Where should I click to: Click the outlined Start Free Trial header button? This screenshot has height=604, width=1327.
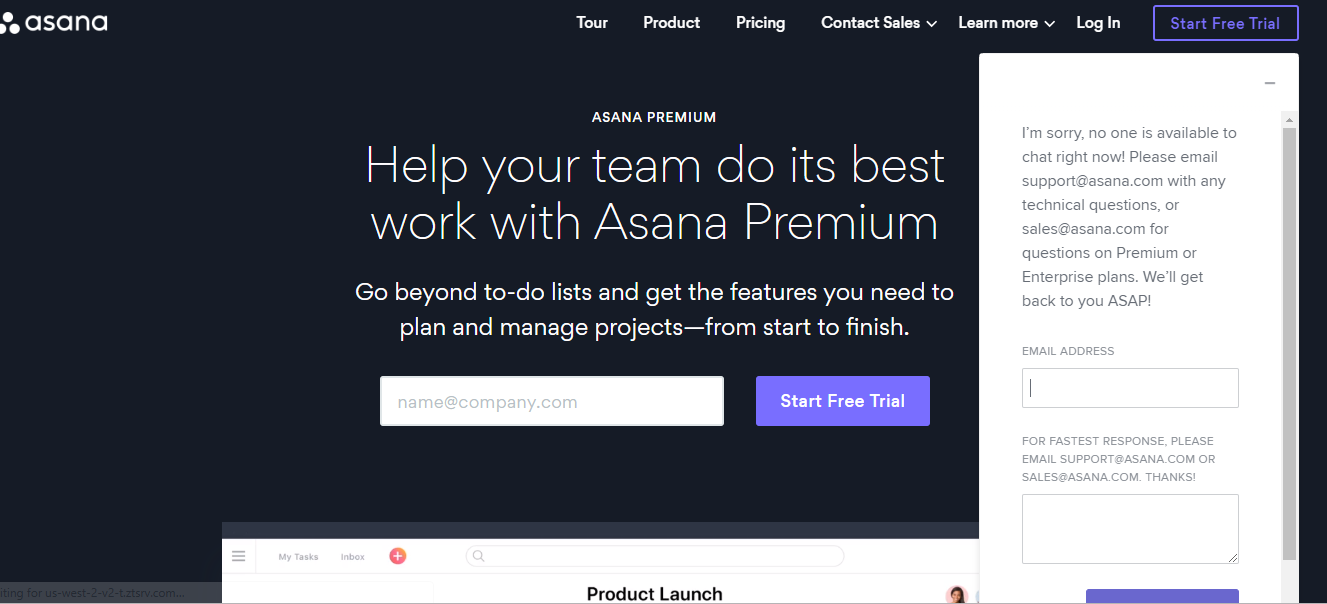1225,23
